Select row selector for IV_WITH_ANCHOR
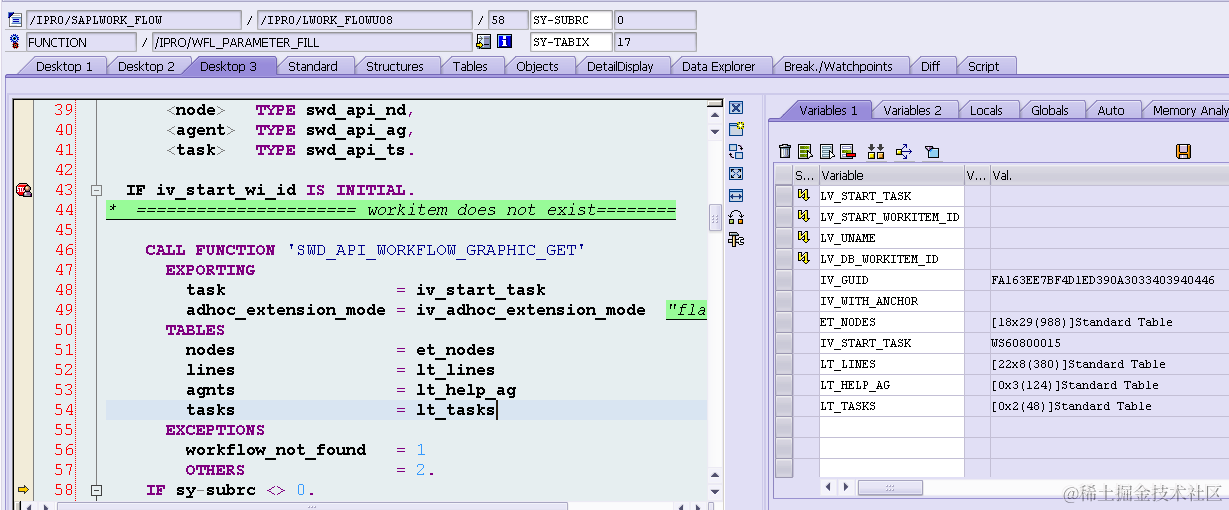Viewport: 1229px width, 510px height. coord(784,301)
